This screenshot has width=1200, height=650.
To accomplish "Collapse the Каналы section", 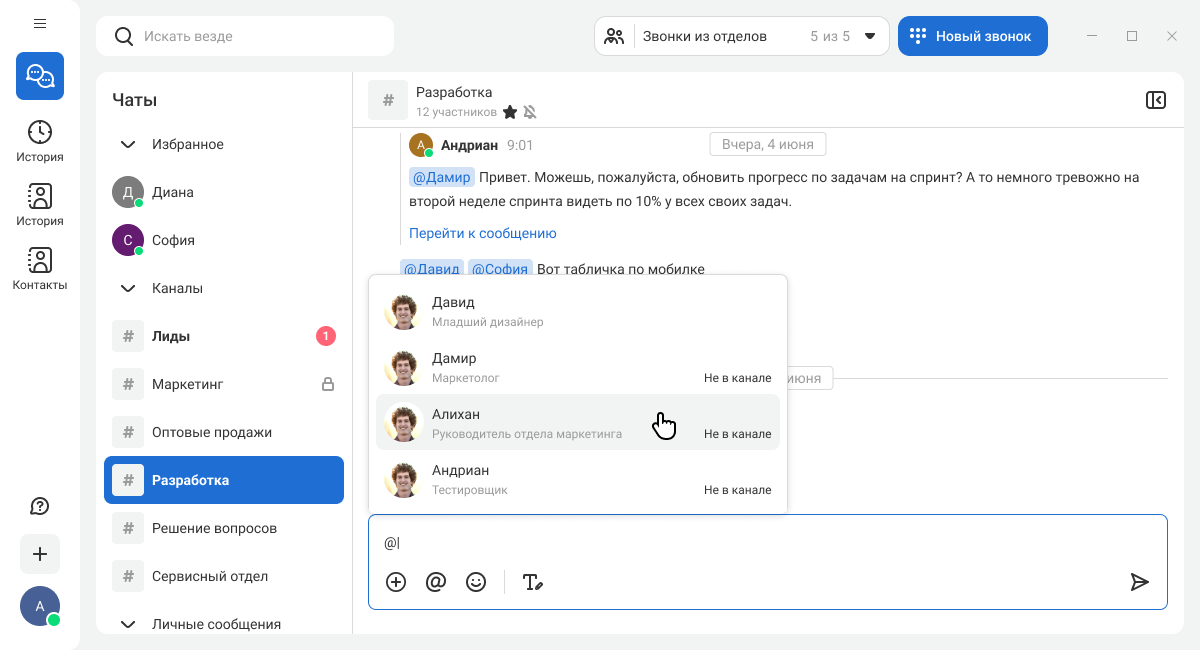I will point(128,288).
